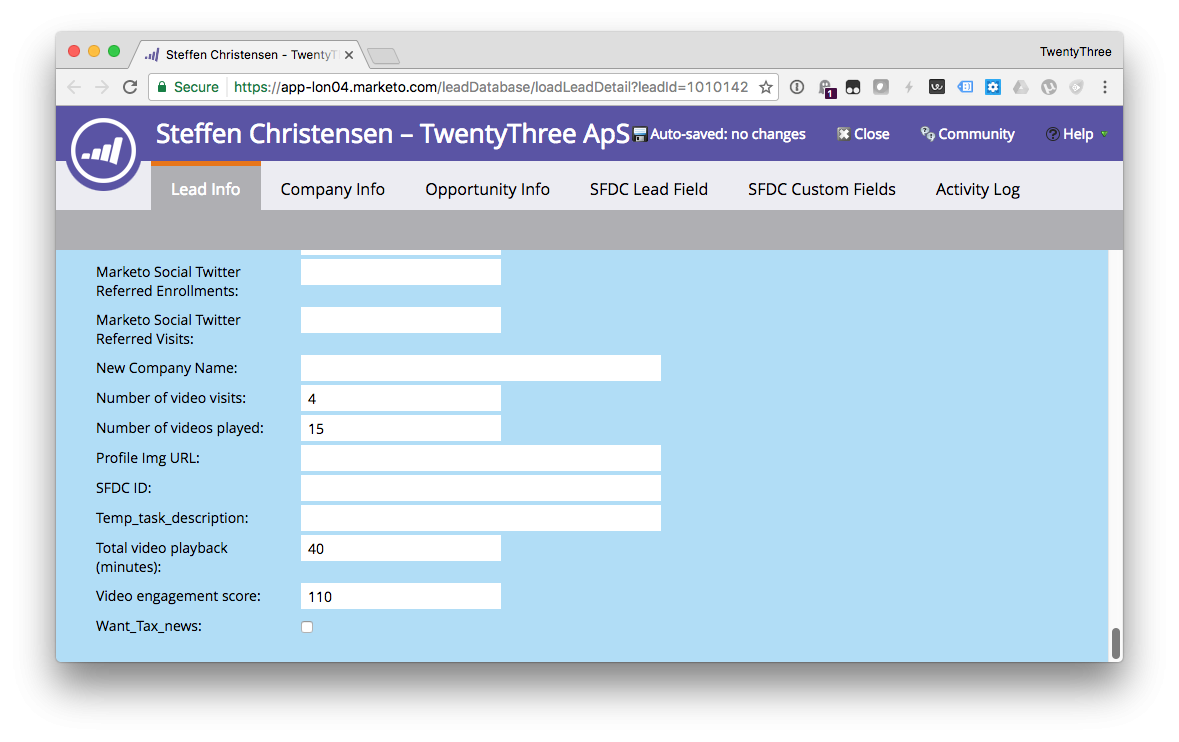
Task: Click the uTorrent extension icon
Action: pos(1049,87)
